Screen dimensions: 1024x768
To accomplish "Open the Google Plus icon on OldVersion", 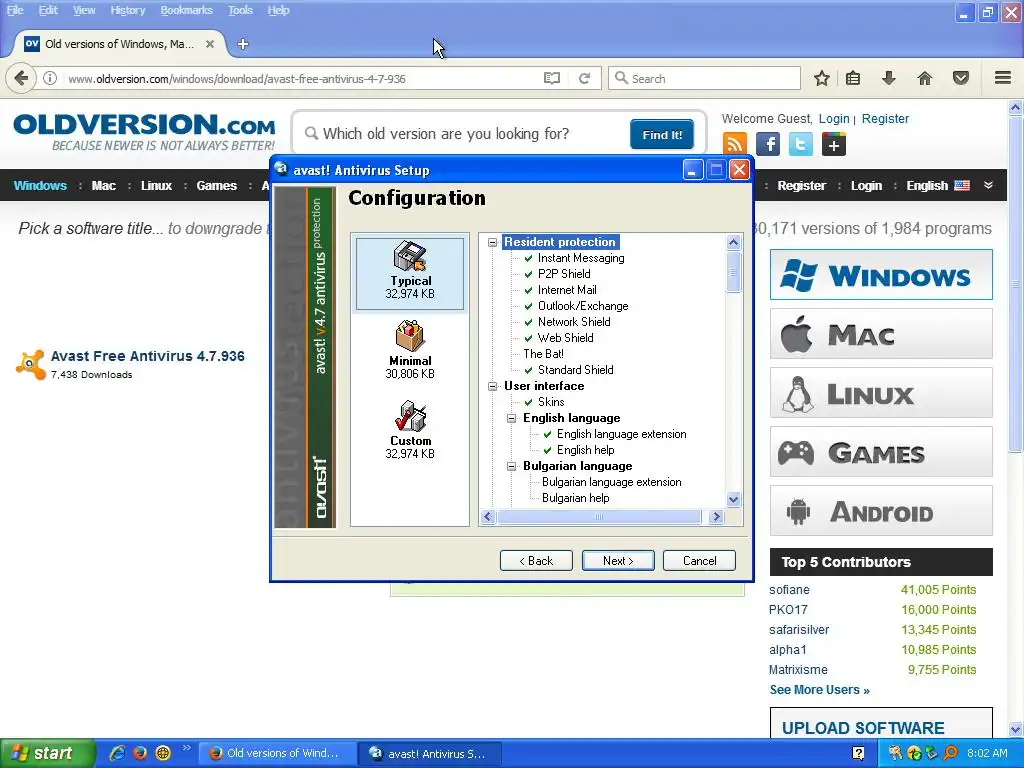I will coord(834,144).
